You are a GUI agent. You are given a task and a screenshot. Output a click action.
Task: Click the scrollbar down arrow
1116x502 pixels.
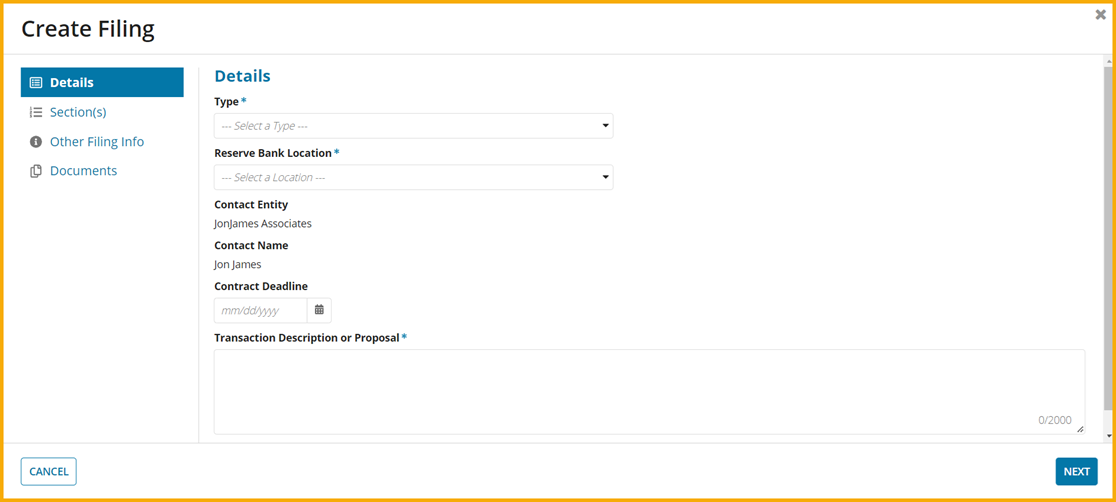[x=1110, y=435]
